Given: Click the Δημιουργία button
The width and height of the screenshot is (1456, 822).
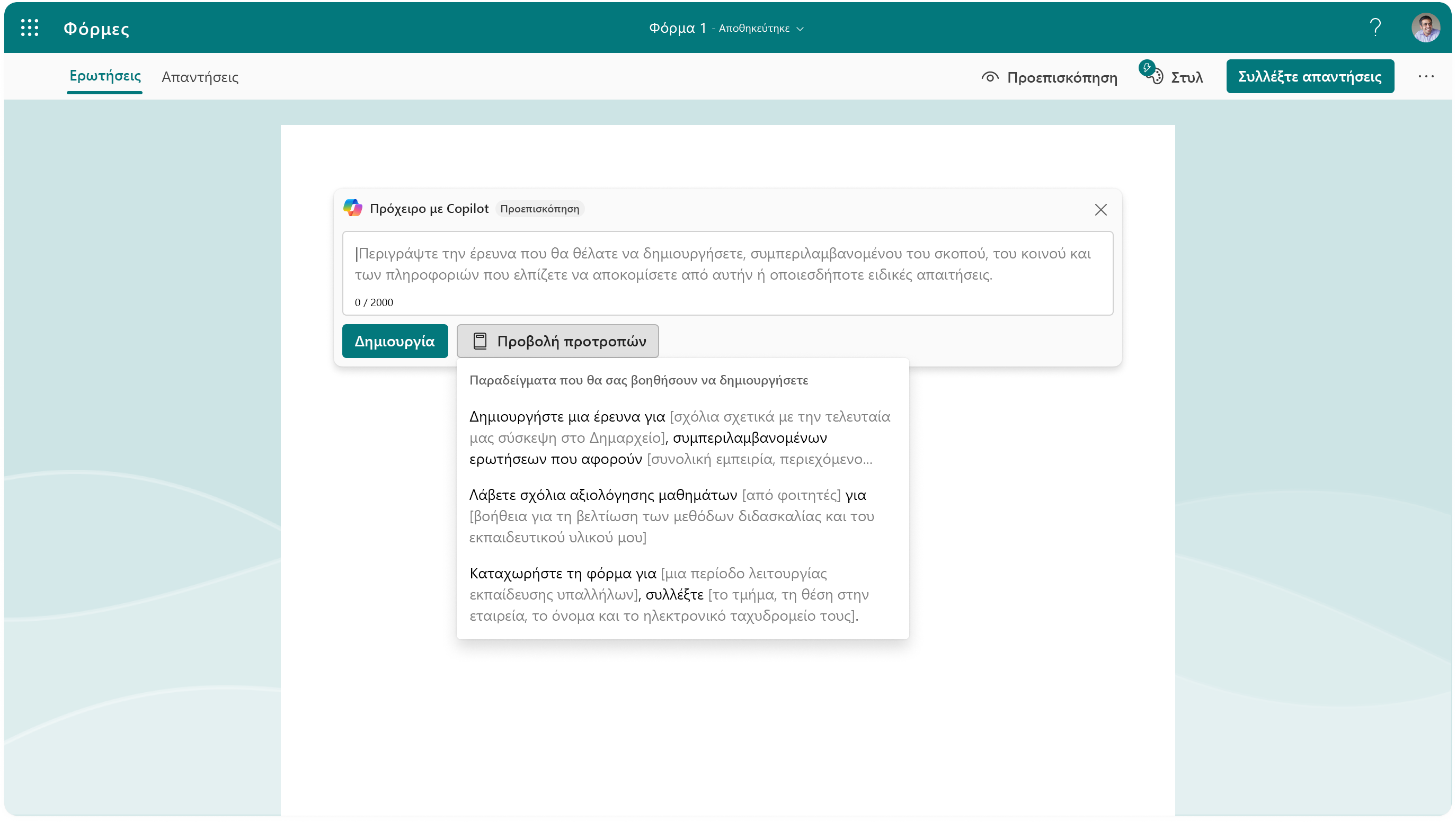Looking at the screenshot, I should click(395, 341).
